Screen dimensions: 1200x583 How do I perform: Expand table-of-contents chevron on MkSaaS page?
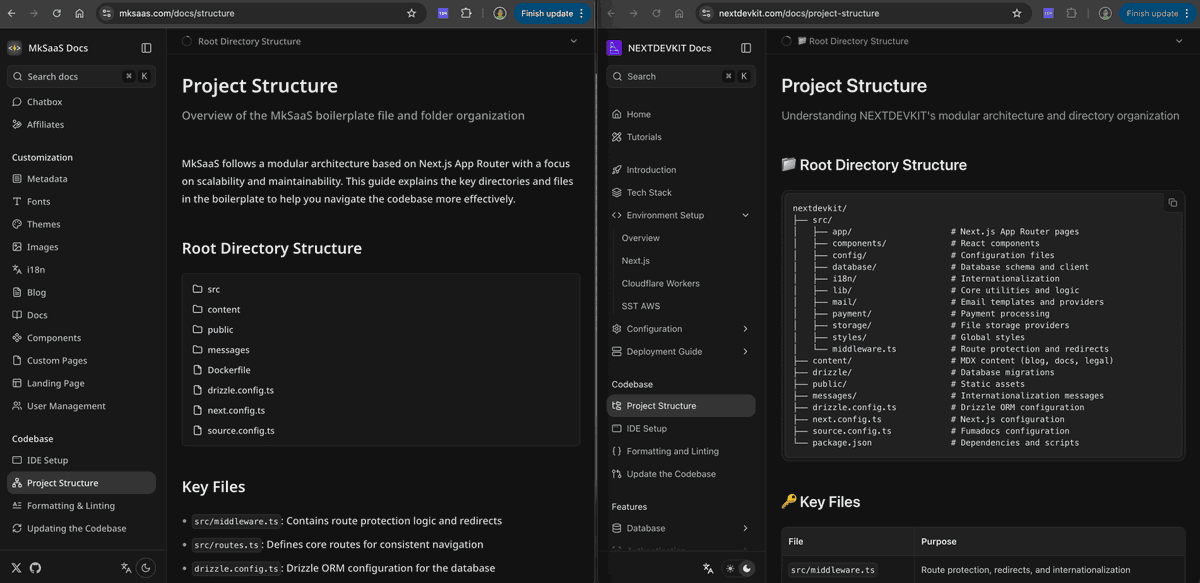click(574, 41)
